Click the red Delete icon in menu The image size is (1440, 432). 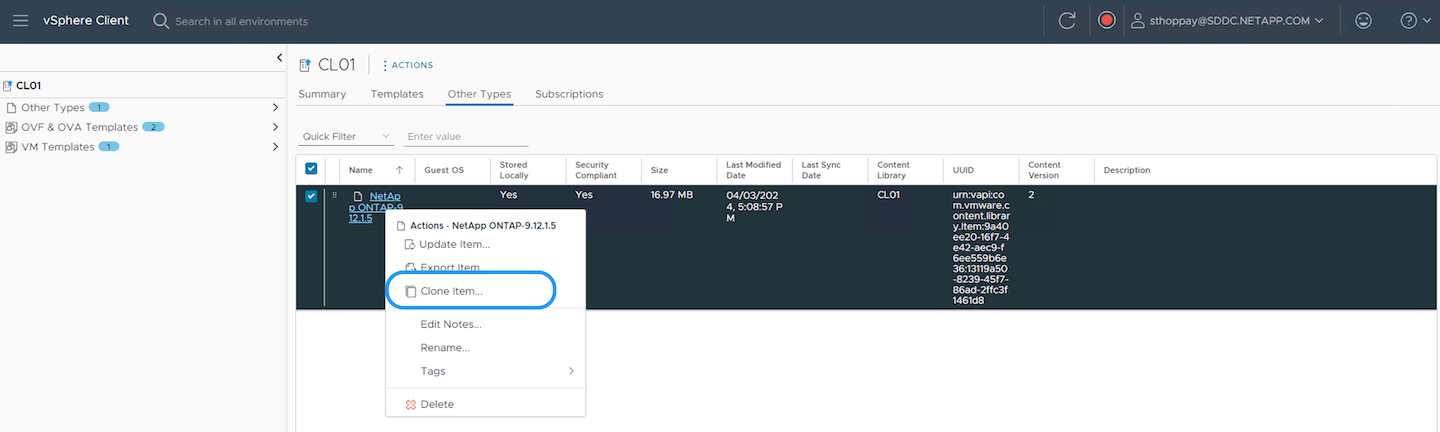(410, 404)
